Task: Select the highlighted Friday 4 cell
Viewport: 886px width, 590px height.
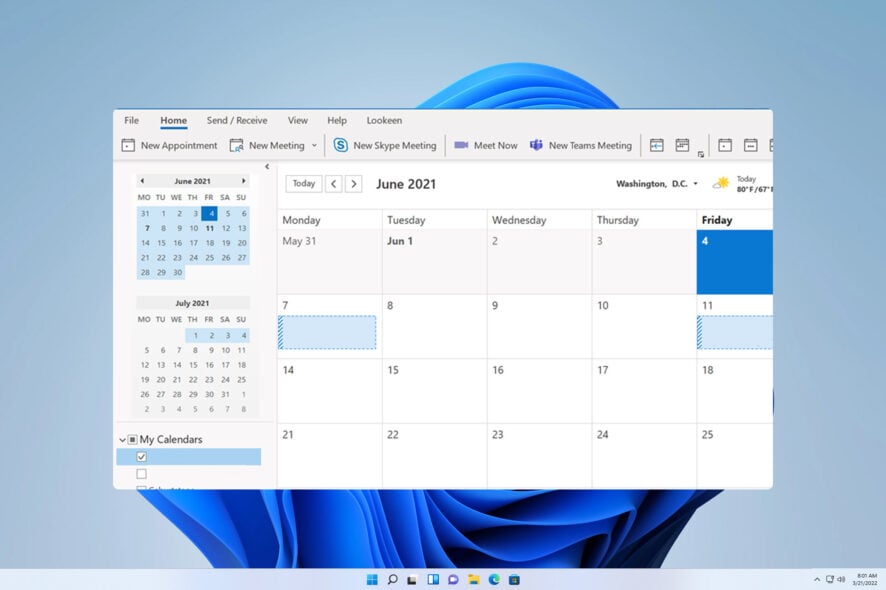Action: pyautogui.click(x=735, y=262)
